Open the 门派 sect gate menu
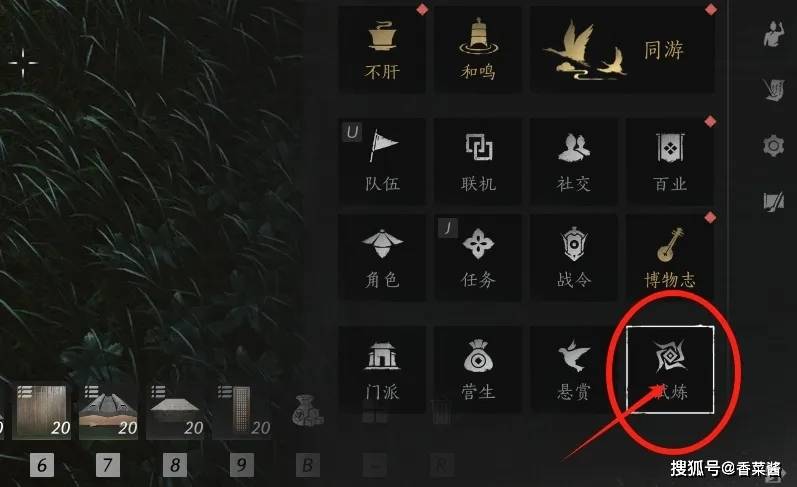 (x=382, y=370)
